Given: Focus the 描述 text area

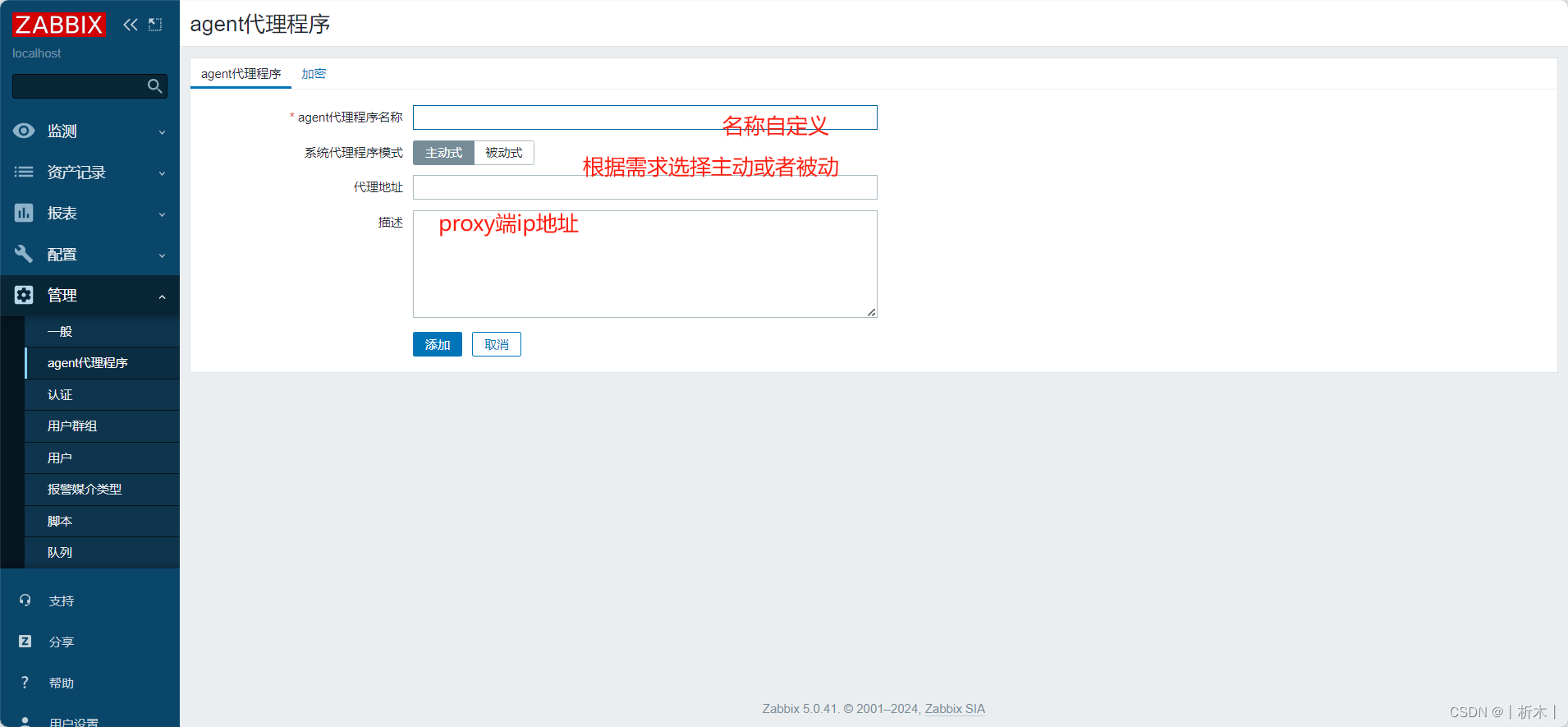Looking at the screenshot, I should pos(645,264).
